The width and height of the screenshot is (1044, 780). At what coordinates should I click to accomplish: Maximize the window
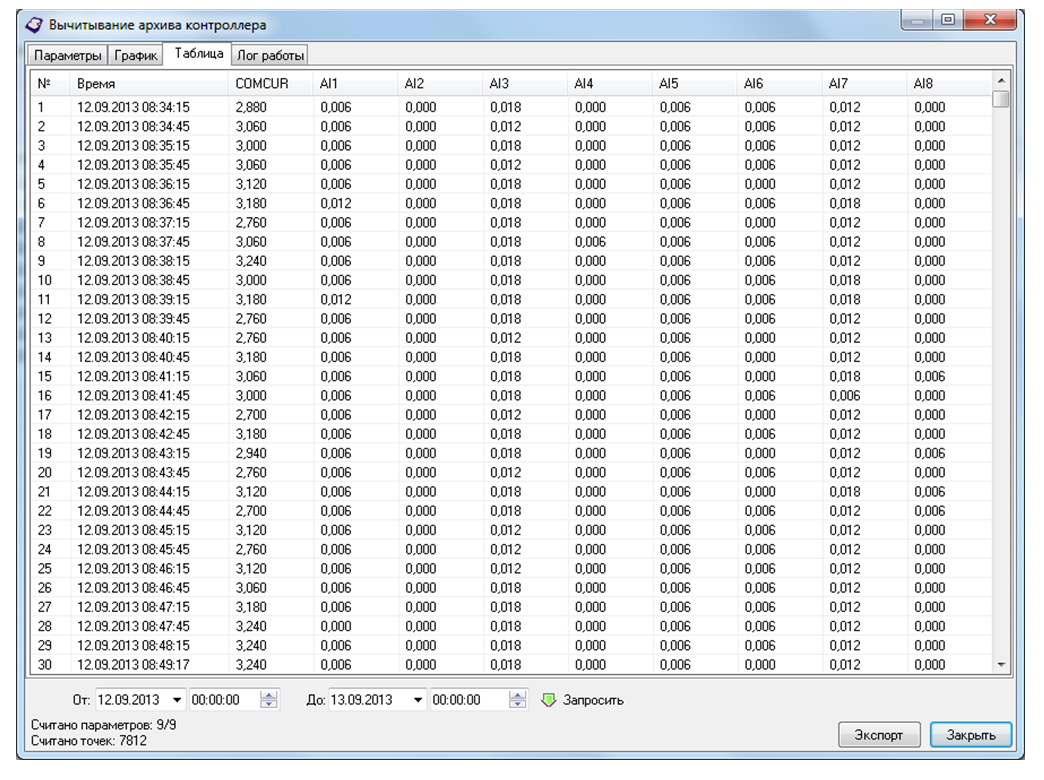(947, 20)
